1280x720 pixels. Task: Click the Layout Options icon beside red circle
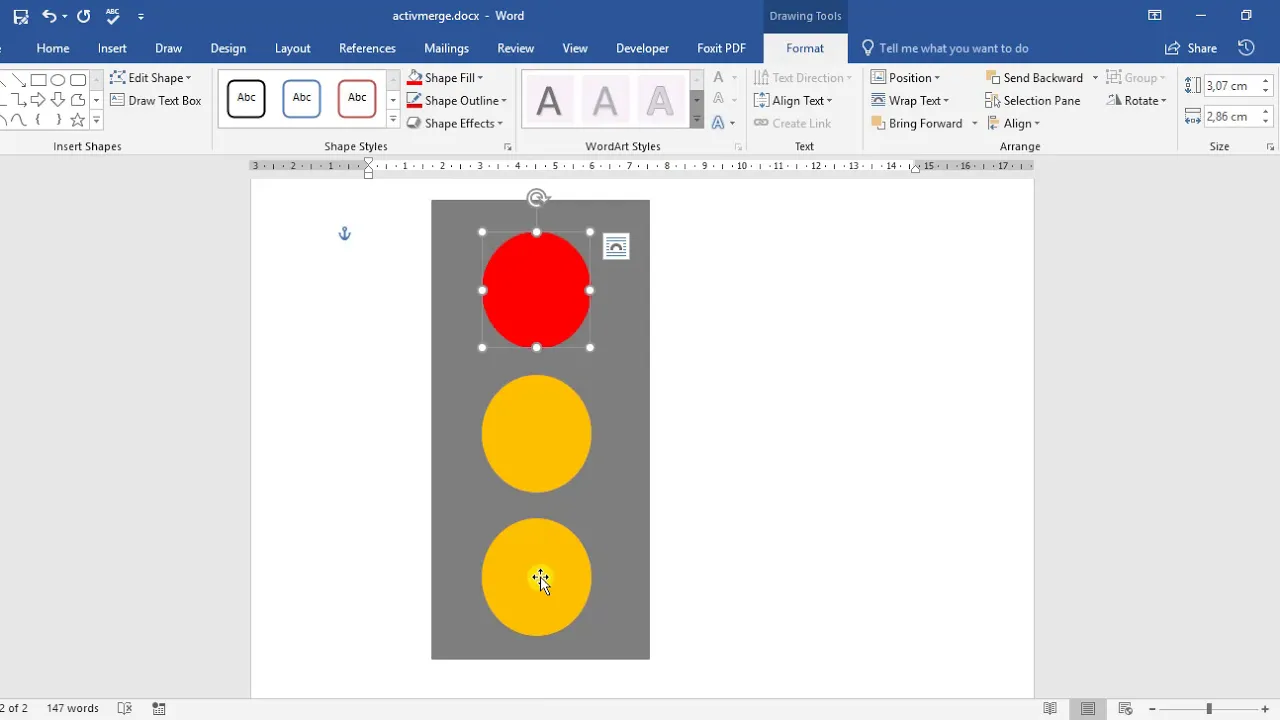click(616, 247)
